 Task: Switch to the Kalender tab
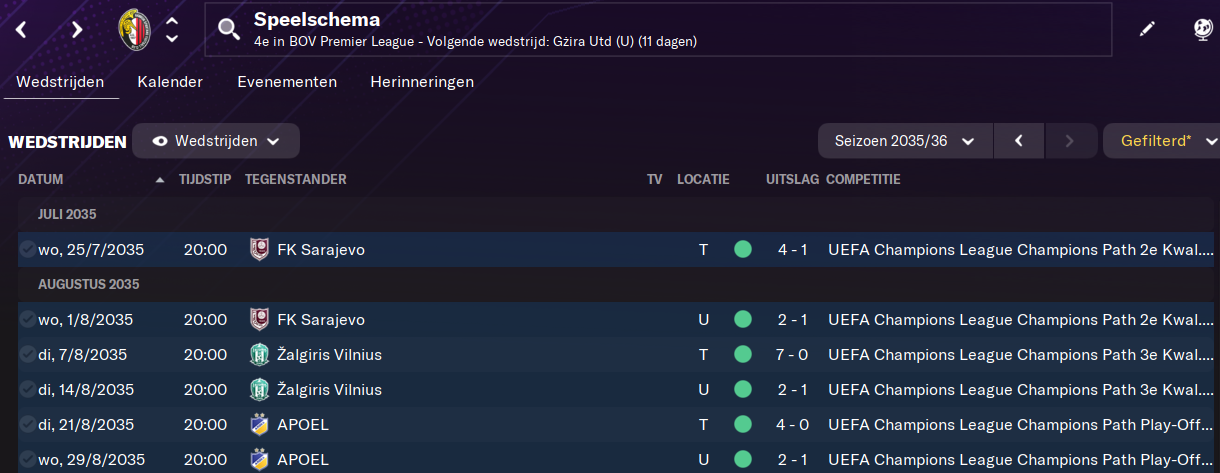(x=170, y=82)
